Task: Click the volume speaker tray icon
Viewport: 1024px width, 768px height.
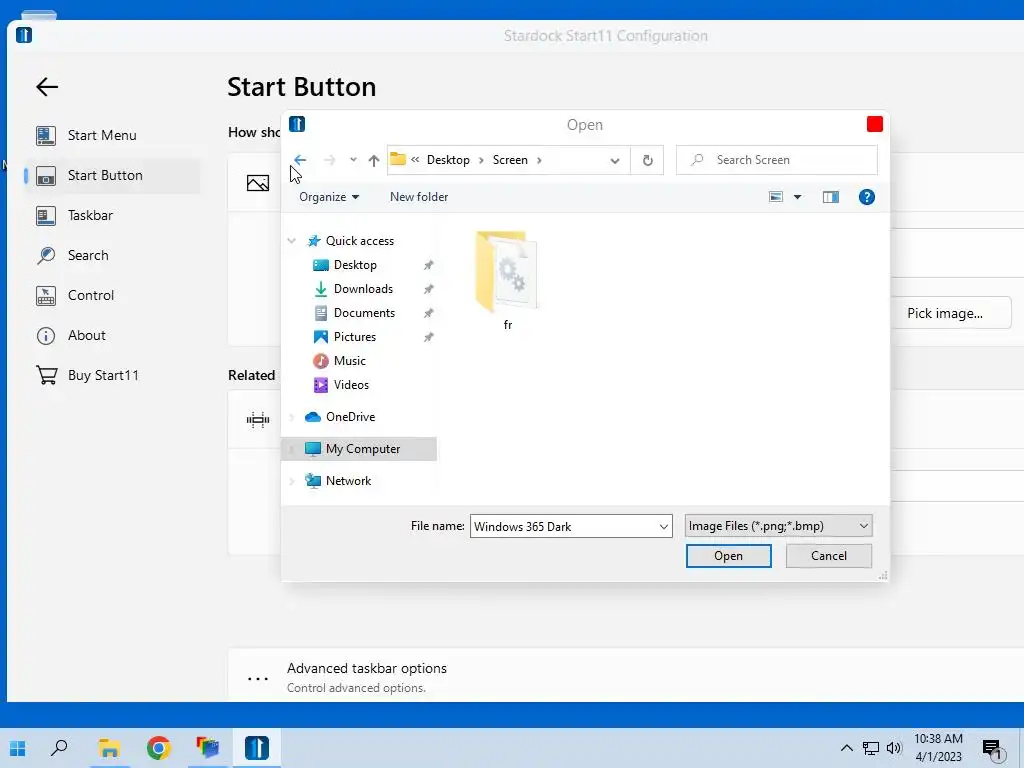Action: pos(894,748)
